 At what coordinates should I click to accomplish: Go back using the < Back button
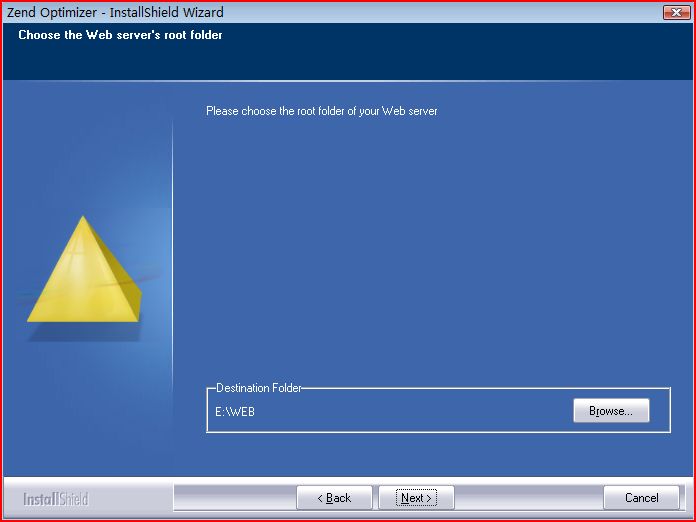(x=334, y=498)
